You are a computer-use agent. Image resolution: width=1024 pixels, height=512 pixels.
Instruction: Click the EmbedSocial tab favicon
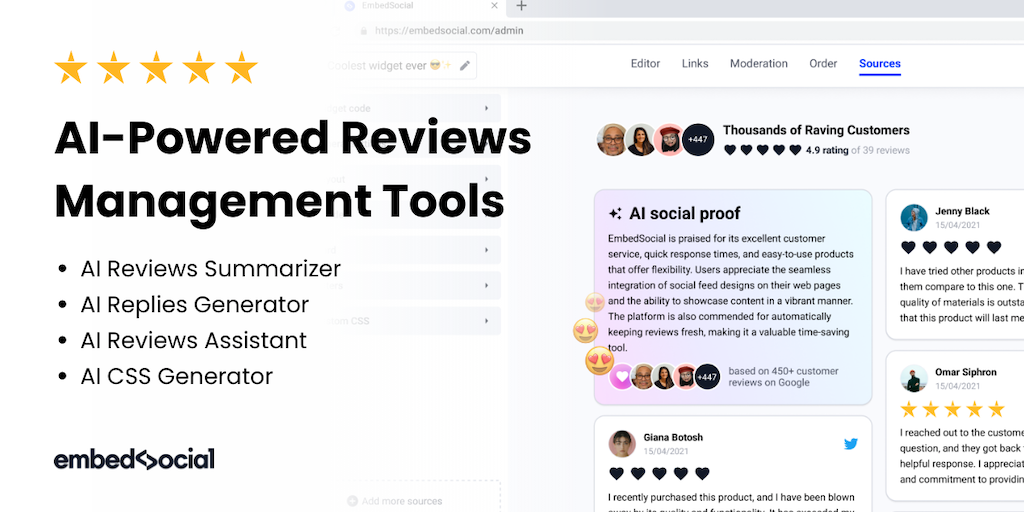click(349, 6)
